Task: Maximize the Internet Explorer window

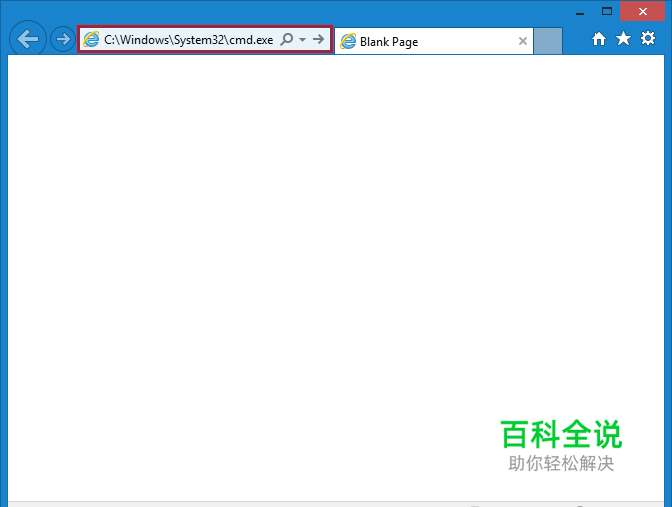Action: tap(607, 12)
